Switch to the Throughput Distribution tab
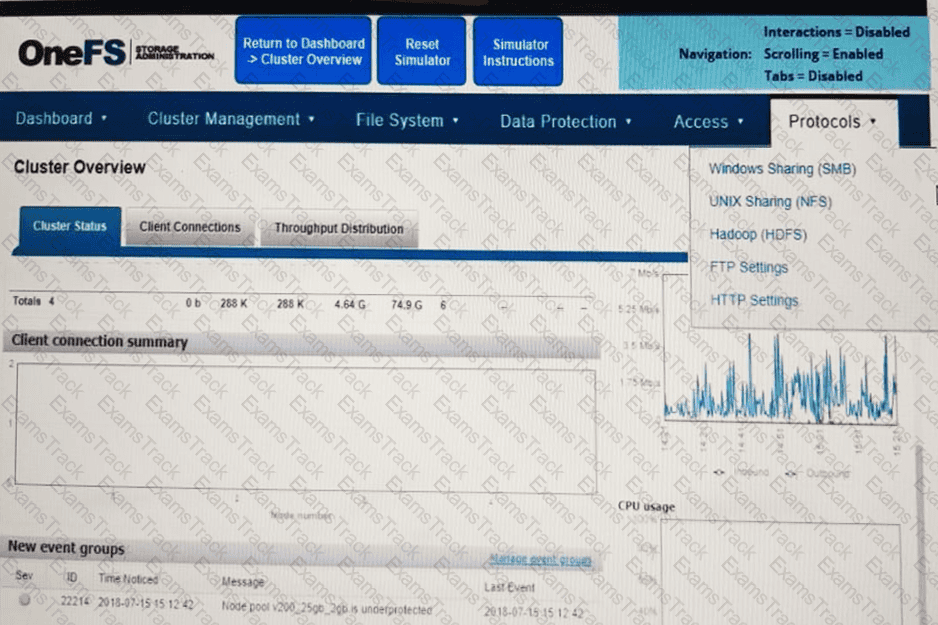Screen dimensions: 938x625 (339, 228)
